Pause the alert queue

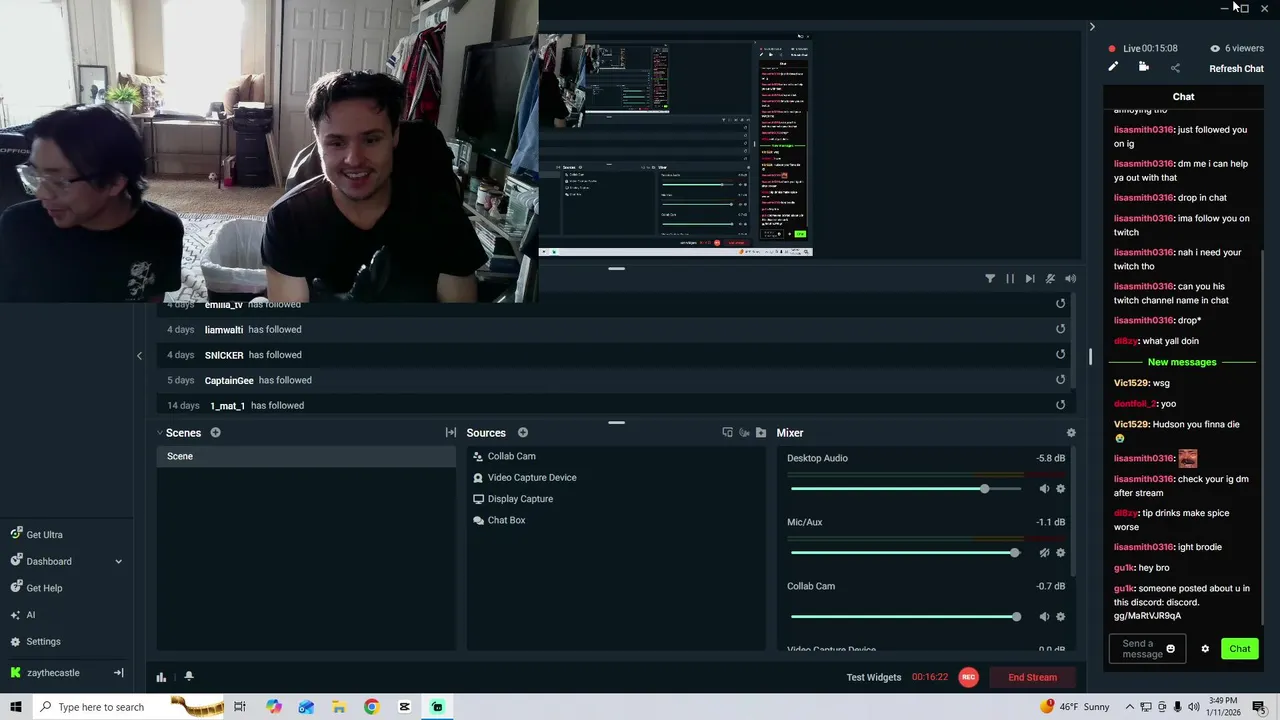[x=1010, y=279]
